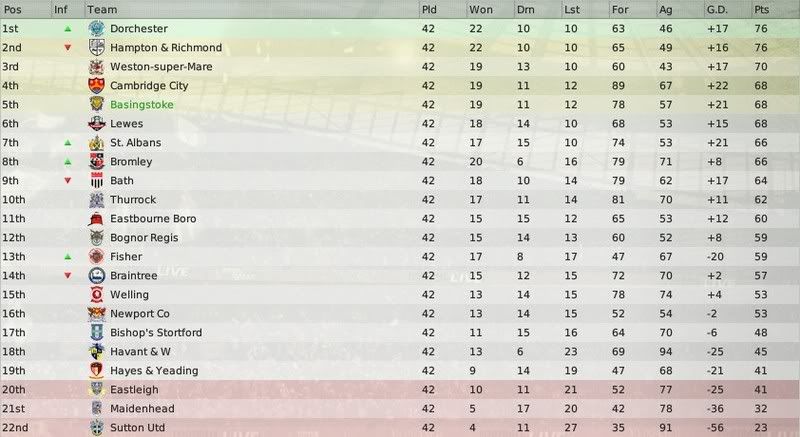Click the Basingstoke club badge icon

pos(96,105)
